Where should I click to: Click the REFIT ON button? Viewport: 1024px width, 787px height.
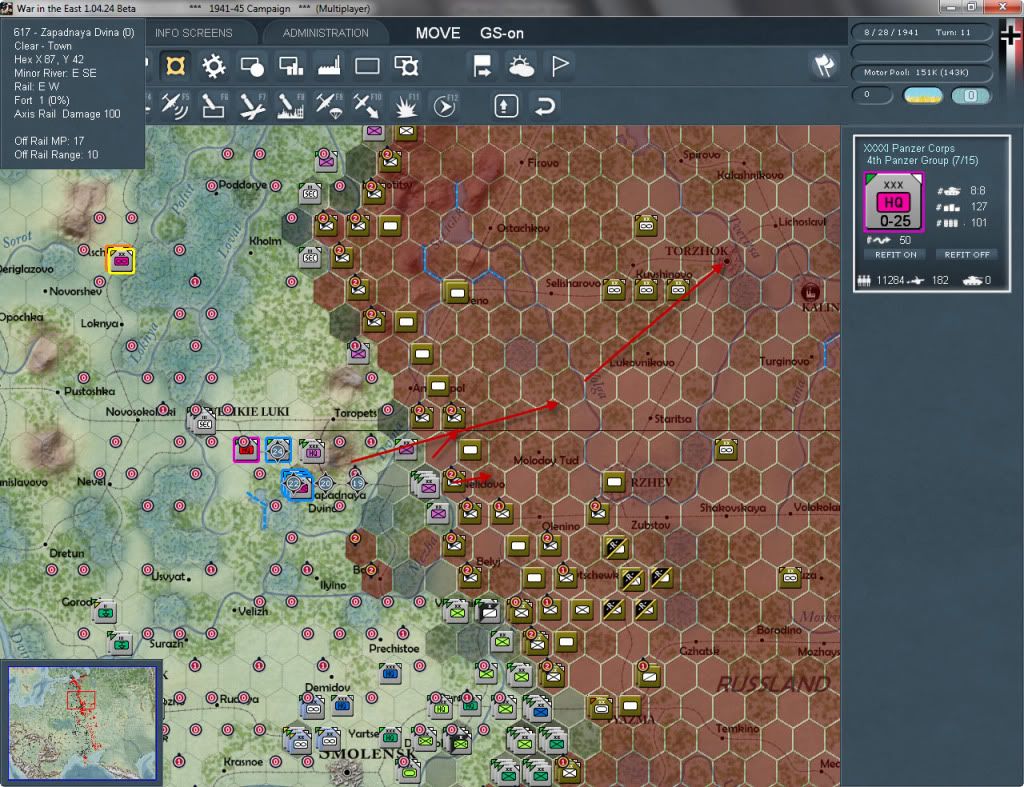tap(895, 255)
